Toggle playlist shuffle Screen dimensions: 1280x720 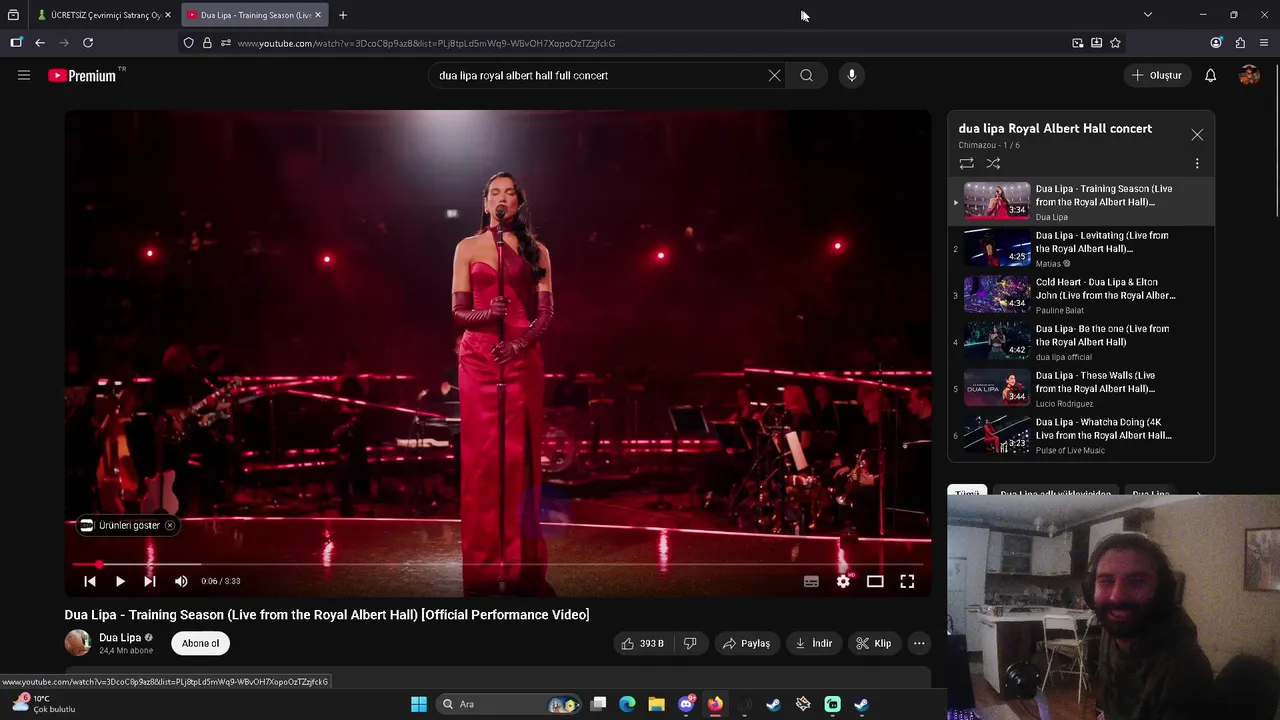pos(993,163)
